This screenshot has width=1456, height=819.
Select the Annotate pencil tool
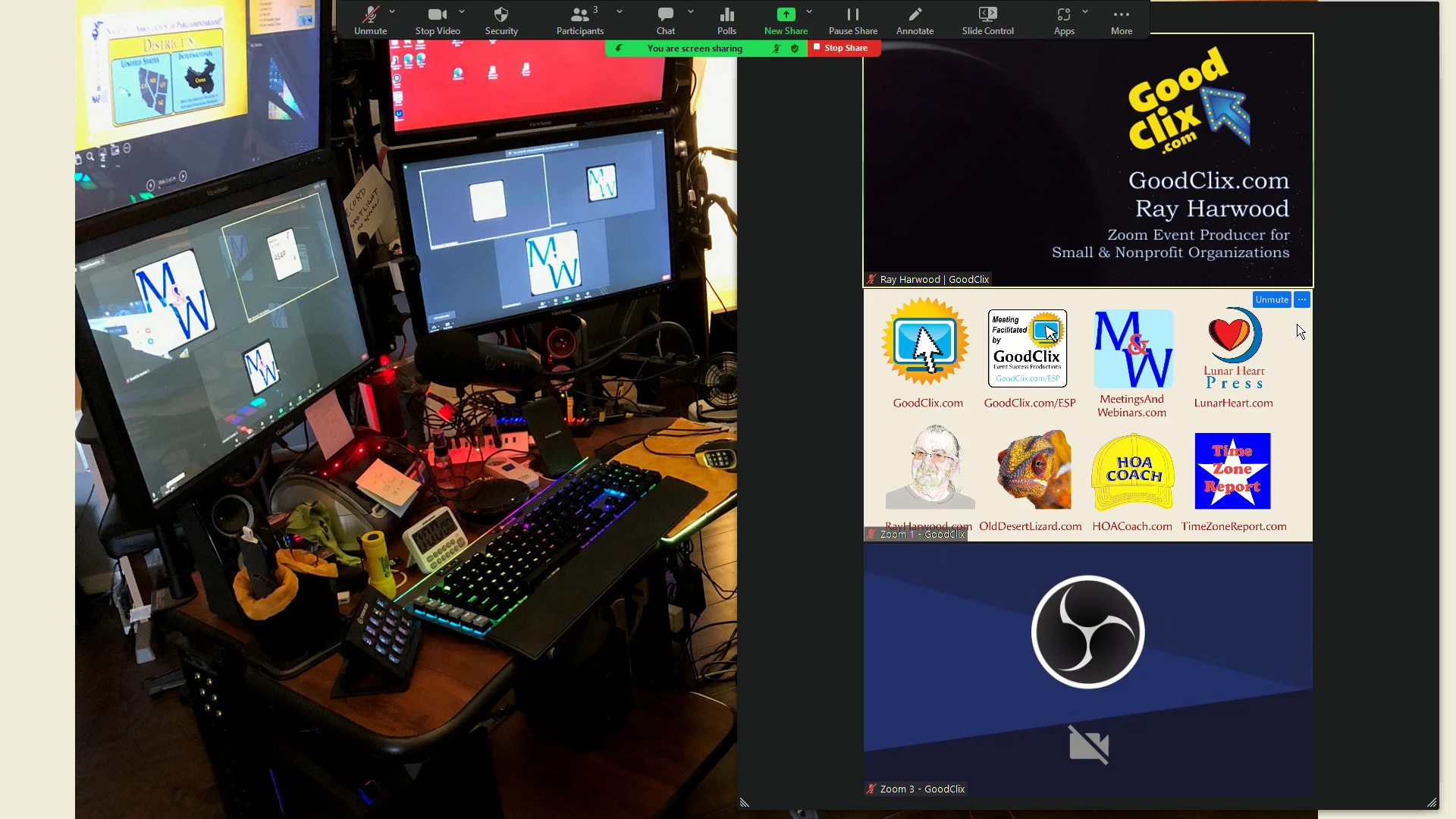tap(915, 20)
